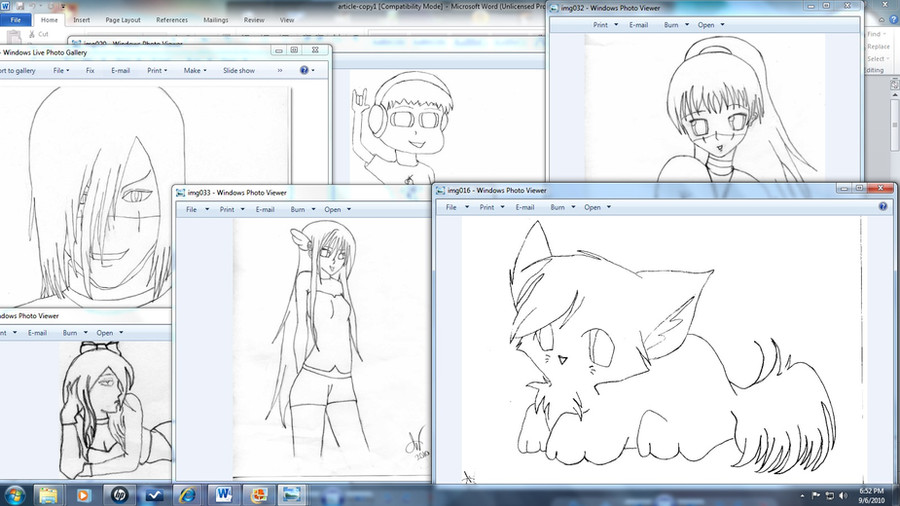Open the Print menu in the img033 window

(x=232, y=210)
